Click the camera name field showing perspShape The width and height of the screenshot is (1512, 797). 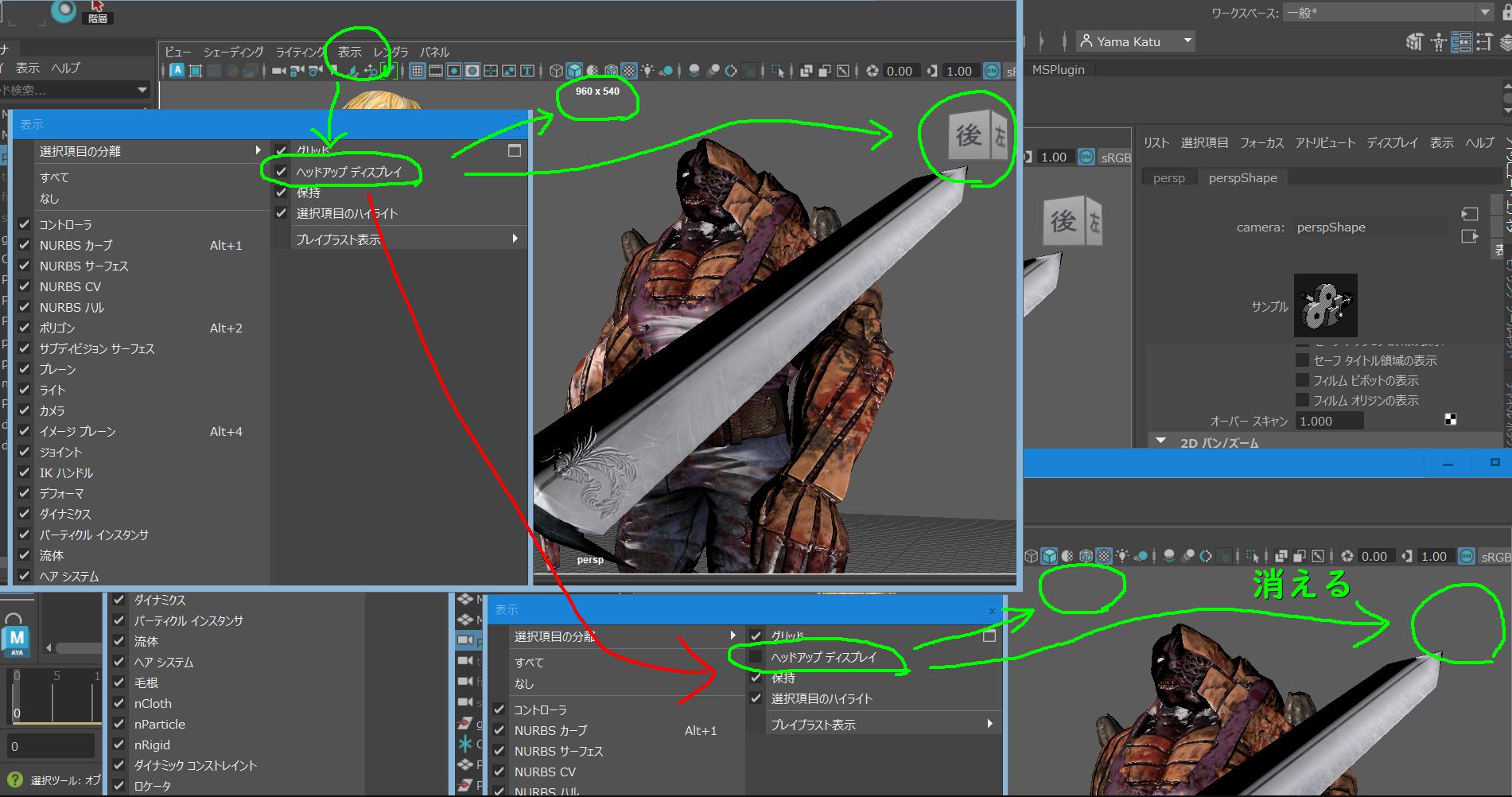pyautogui.click(x=1370, y=227)
